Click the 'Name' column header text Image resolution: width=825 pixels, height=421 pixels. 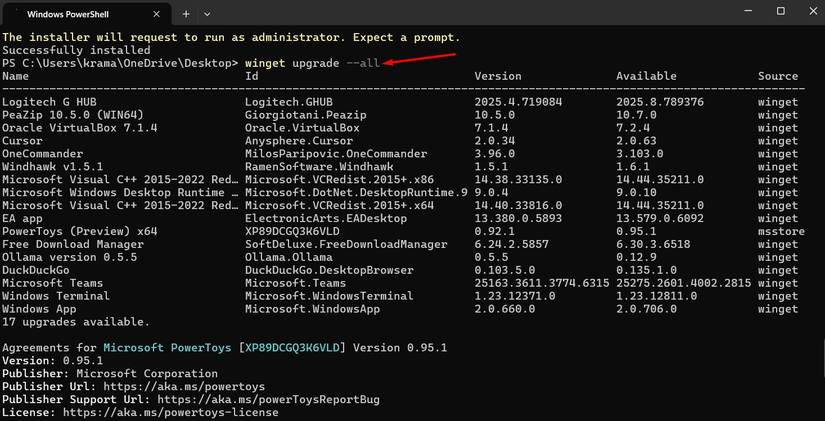pyautogui.click(x=16, y=76)
